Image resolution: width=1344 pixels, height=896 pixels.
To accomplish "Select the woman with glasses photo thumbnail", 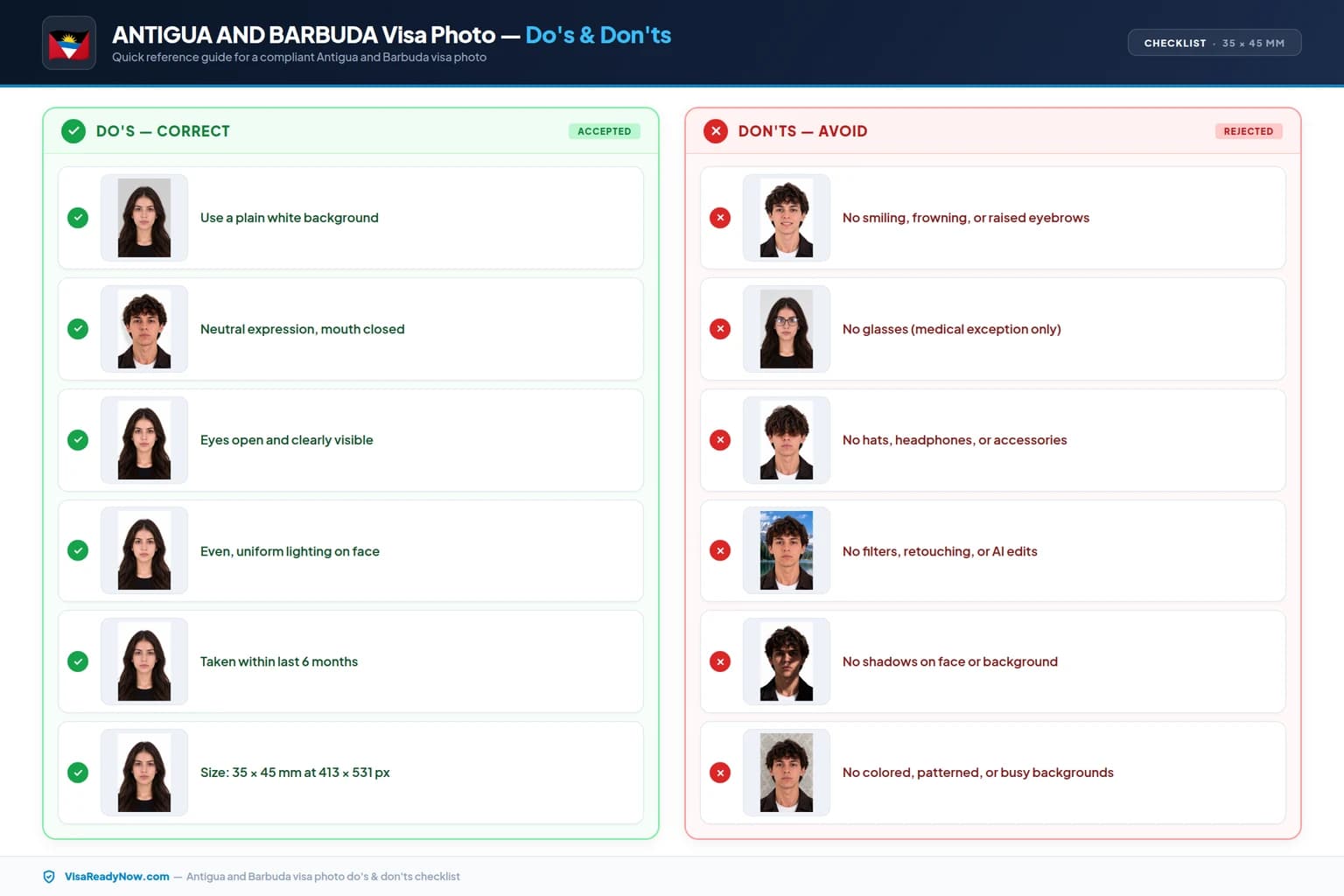I will pos(787,329).
